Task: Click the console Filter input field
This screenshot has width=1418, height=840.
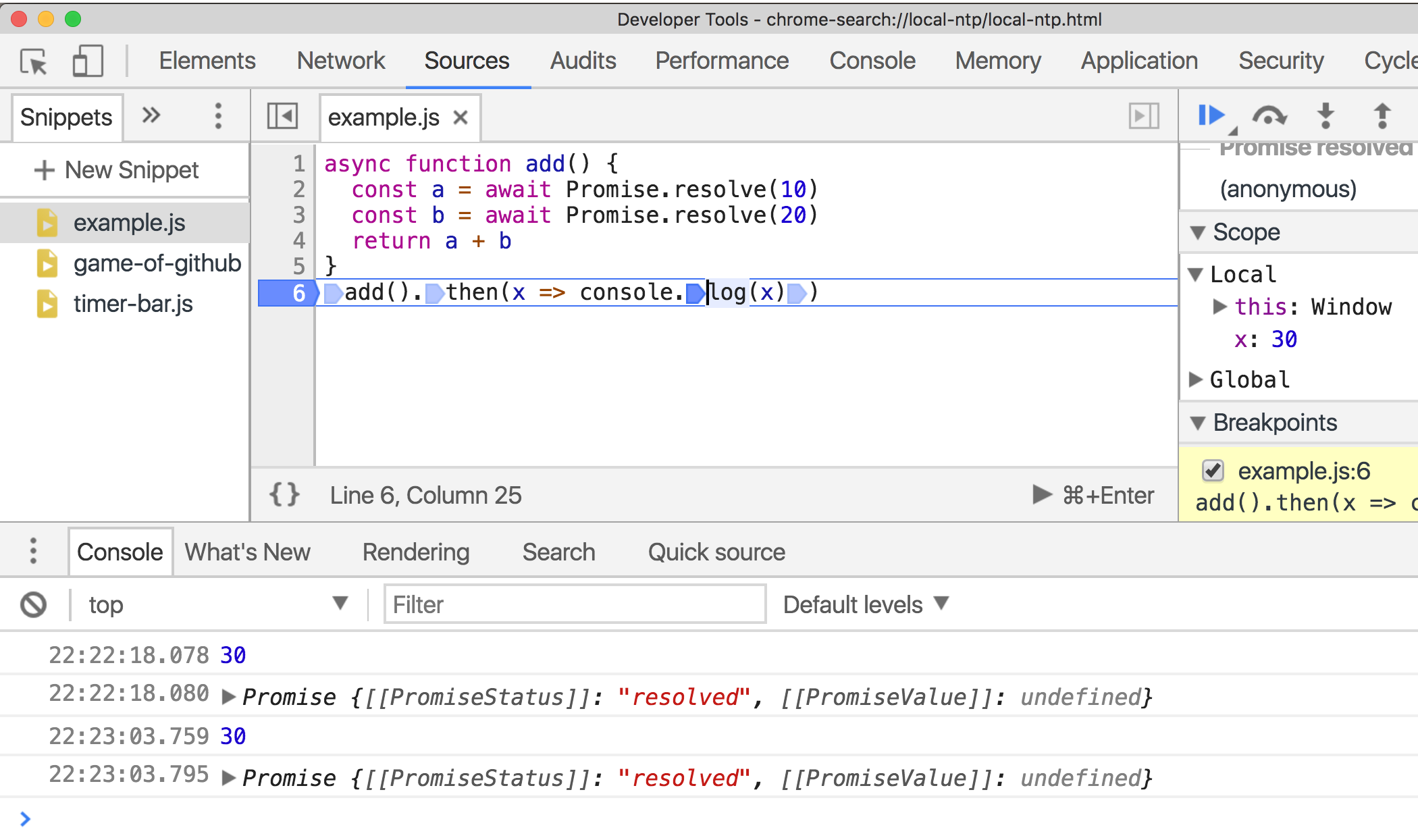Action: pos(575,604)
